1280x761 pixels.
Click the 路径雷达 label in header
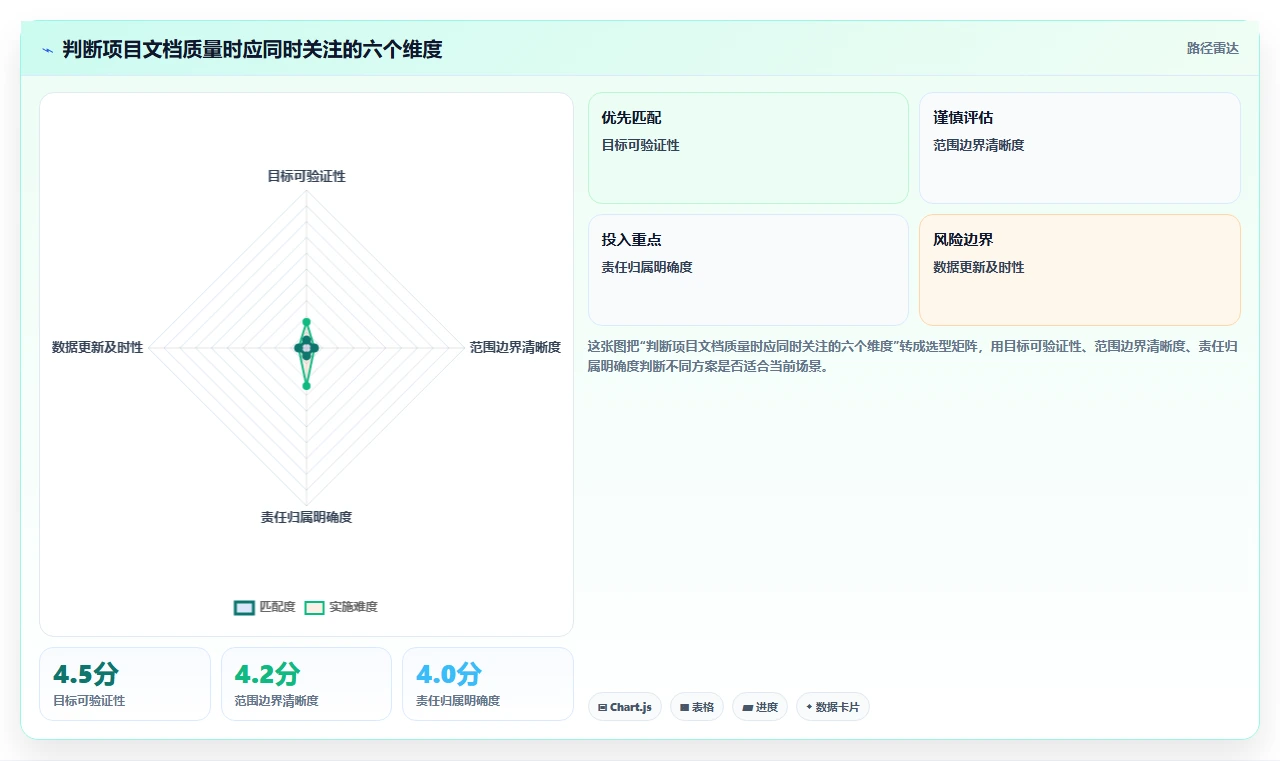click(x=1212, y=48)
